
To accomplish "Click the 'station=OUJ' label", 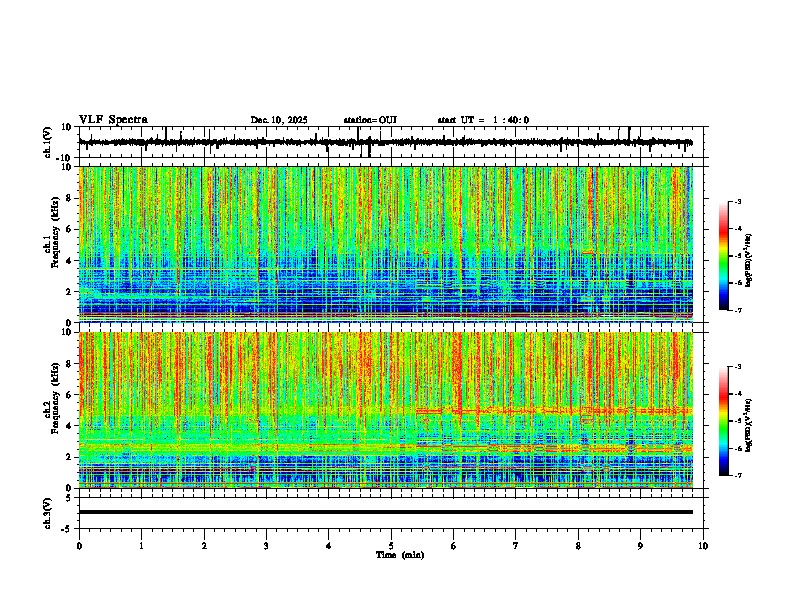I will [370, 120].
